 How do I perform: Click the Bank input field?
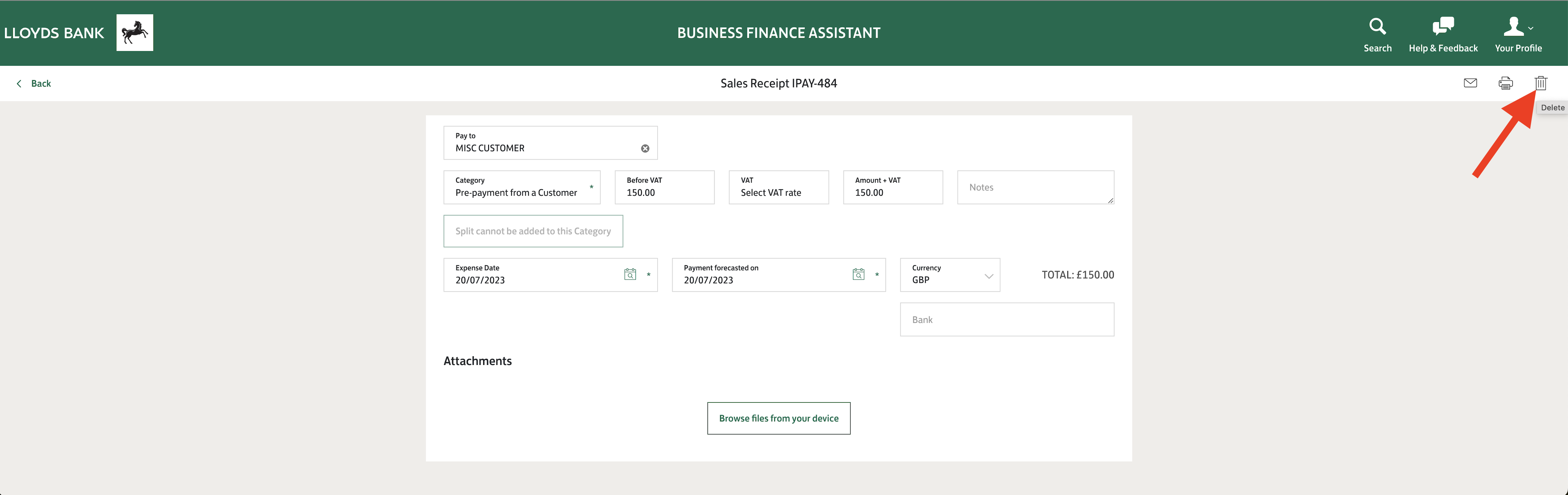tap(1007, 320)
